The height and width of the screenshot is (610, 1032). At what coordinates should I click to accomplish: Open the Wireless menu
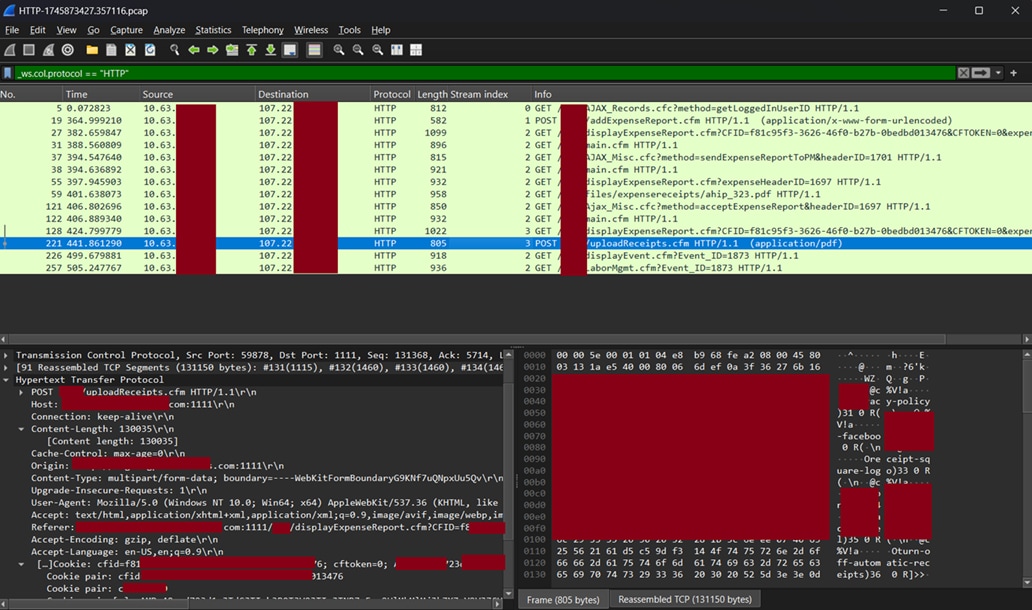tap(311, 30)
